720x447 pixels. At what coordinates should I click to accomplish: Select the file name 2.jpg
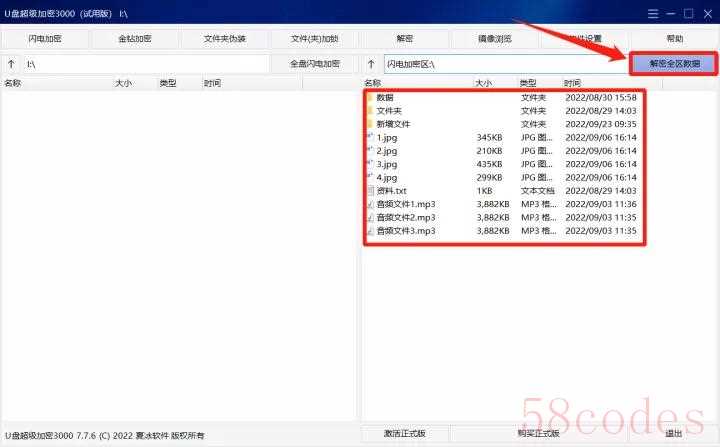pyautogui.click(x=387, y=151)
